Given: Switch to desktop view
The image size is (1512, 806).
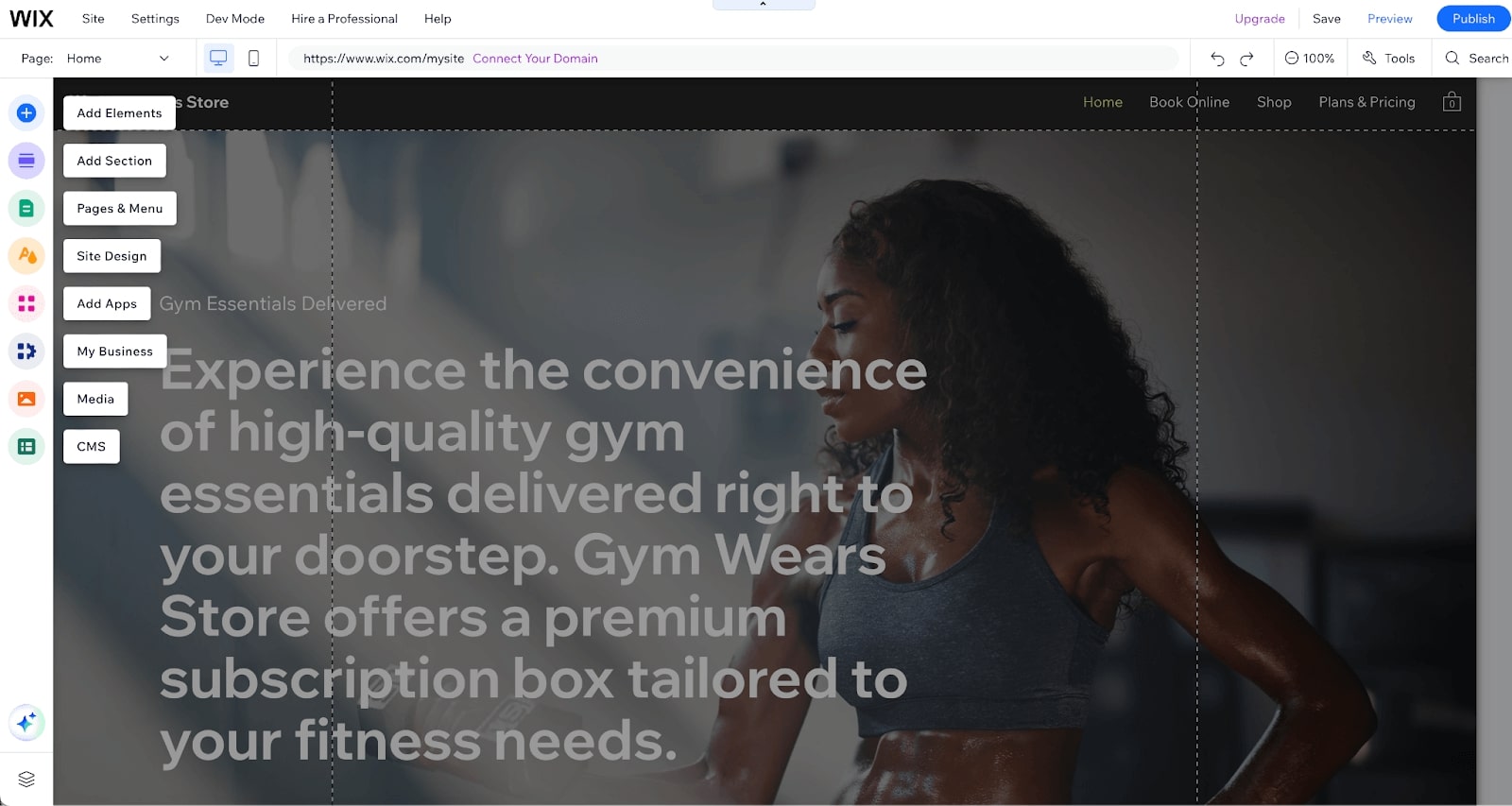Looking at the screenshot, I should coord(218,59).
